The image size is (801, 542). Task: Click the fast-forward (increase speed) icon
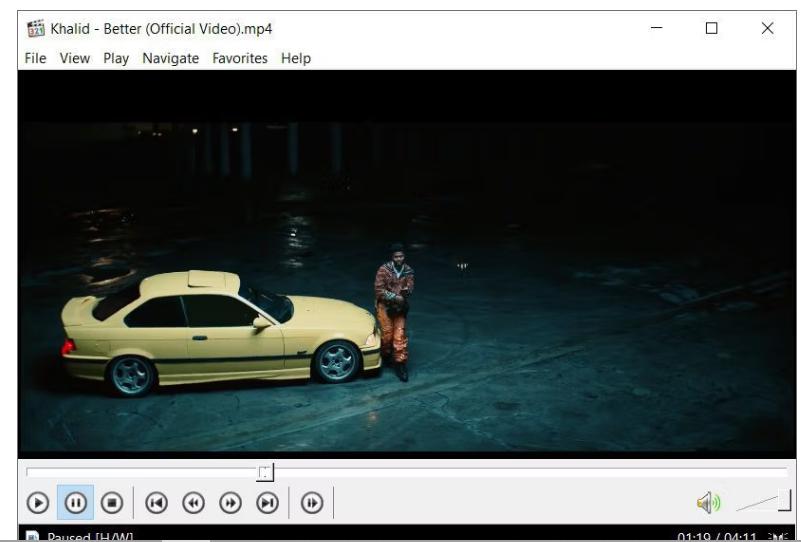click(x=229, y=503)
